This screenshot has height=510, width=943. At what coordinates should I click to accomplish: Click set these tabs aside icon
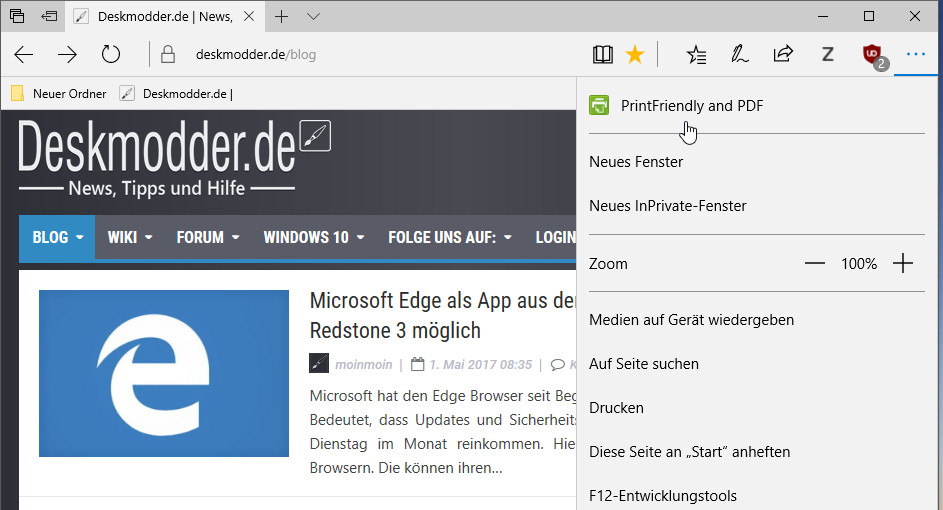49,16
